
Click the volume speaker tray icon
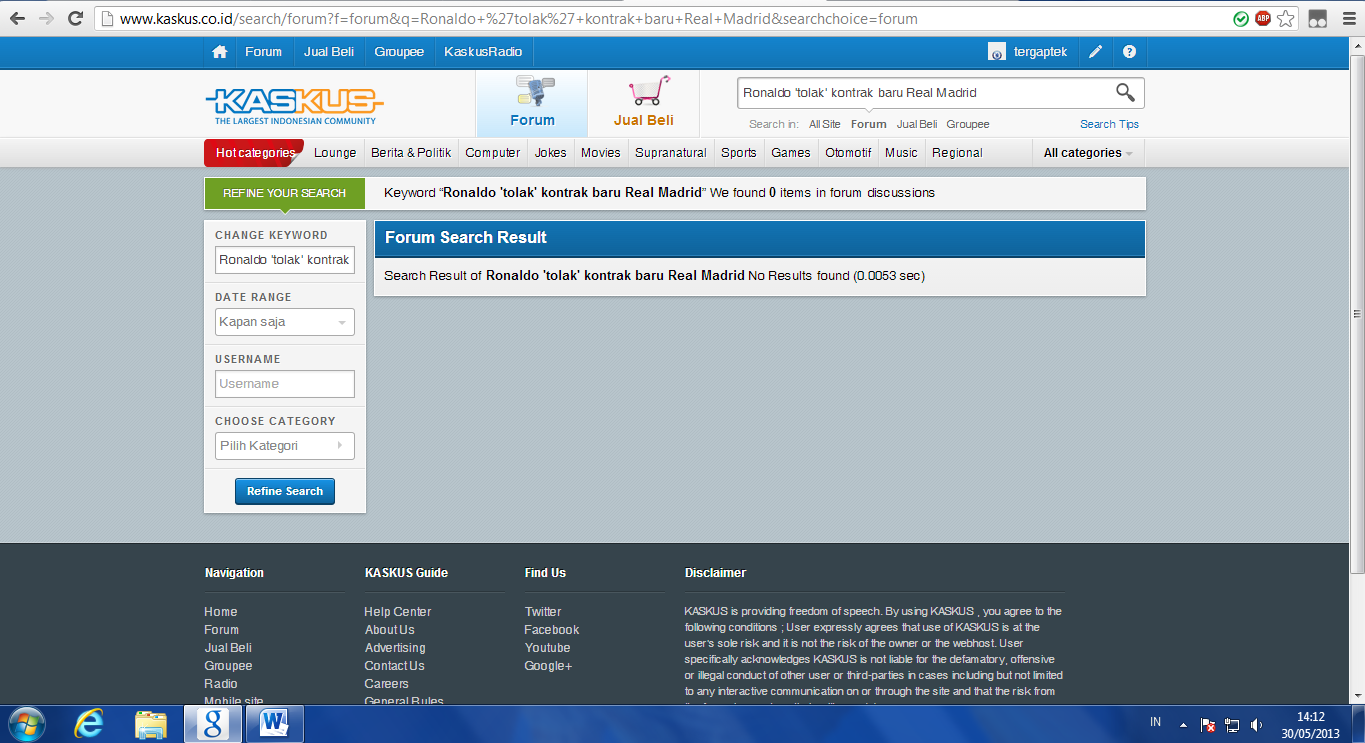tap(1256, 724)
